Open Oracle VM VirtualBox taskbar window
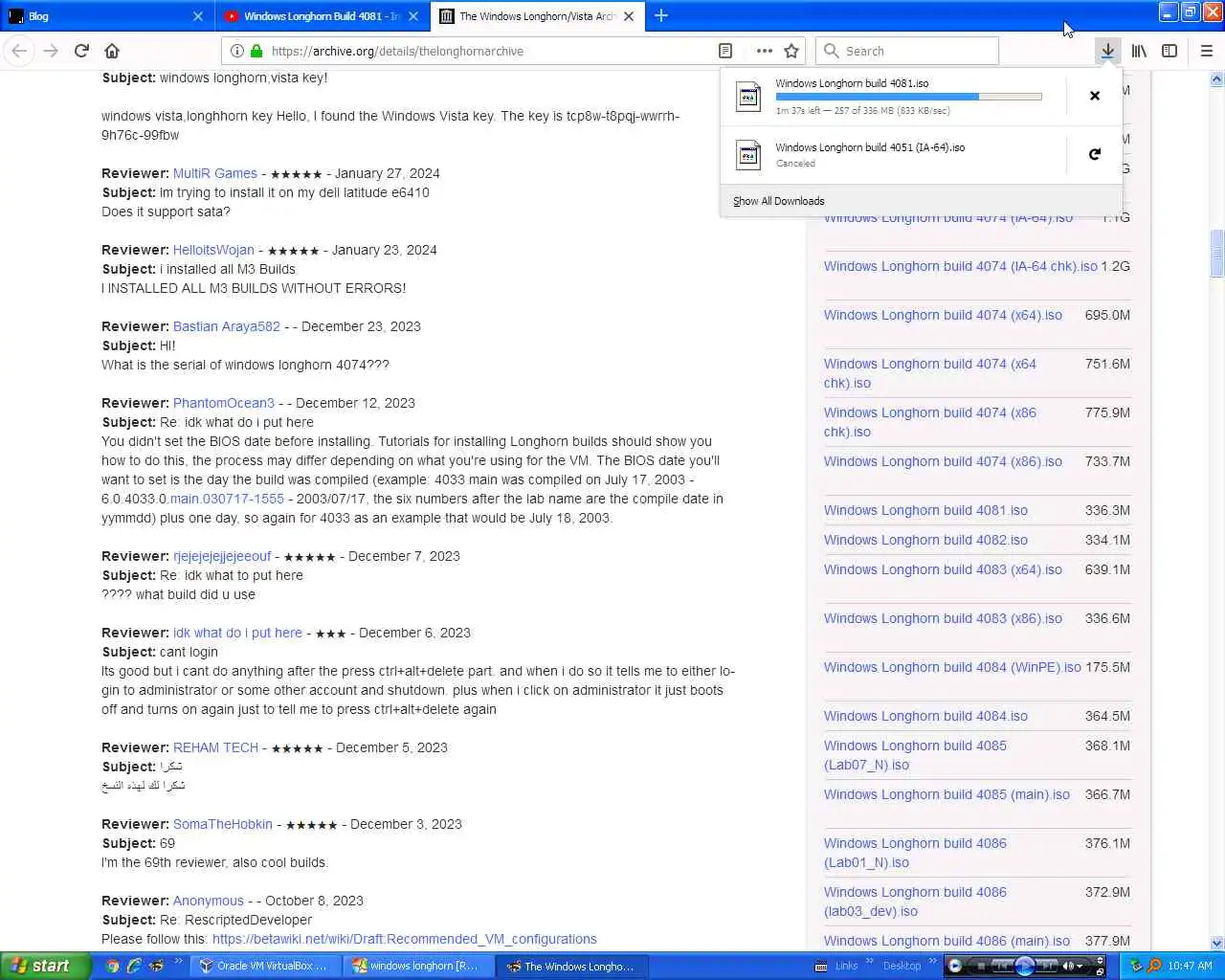 tap(263, 966)
